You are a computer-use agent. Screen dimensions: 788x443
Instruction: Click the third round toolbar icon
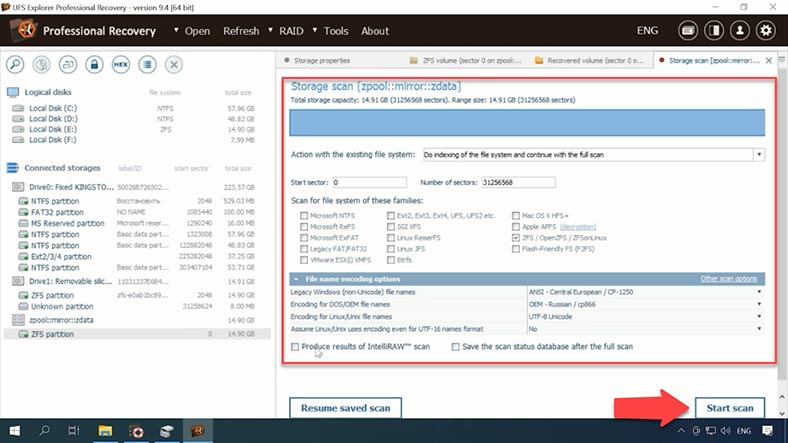click(x=68, y=64)
